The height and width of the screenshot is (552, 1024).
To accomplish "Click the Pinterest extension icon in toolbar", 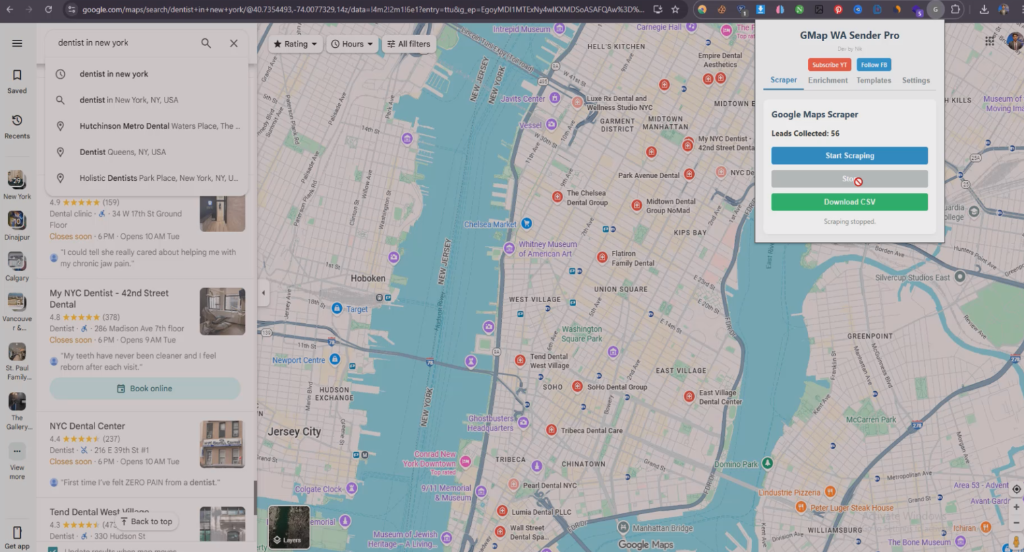I will [x=838, y=10].
